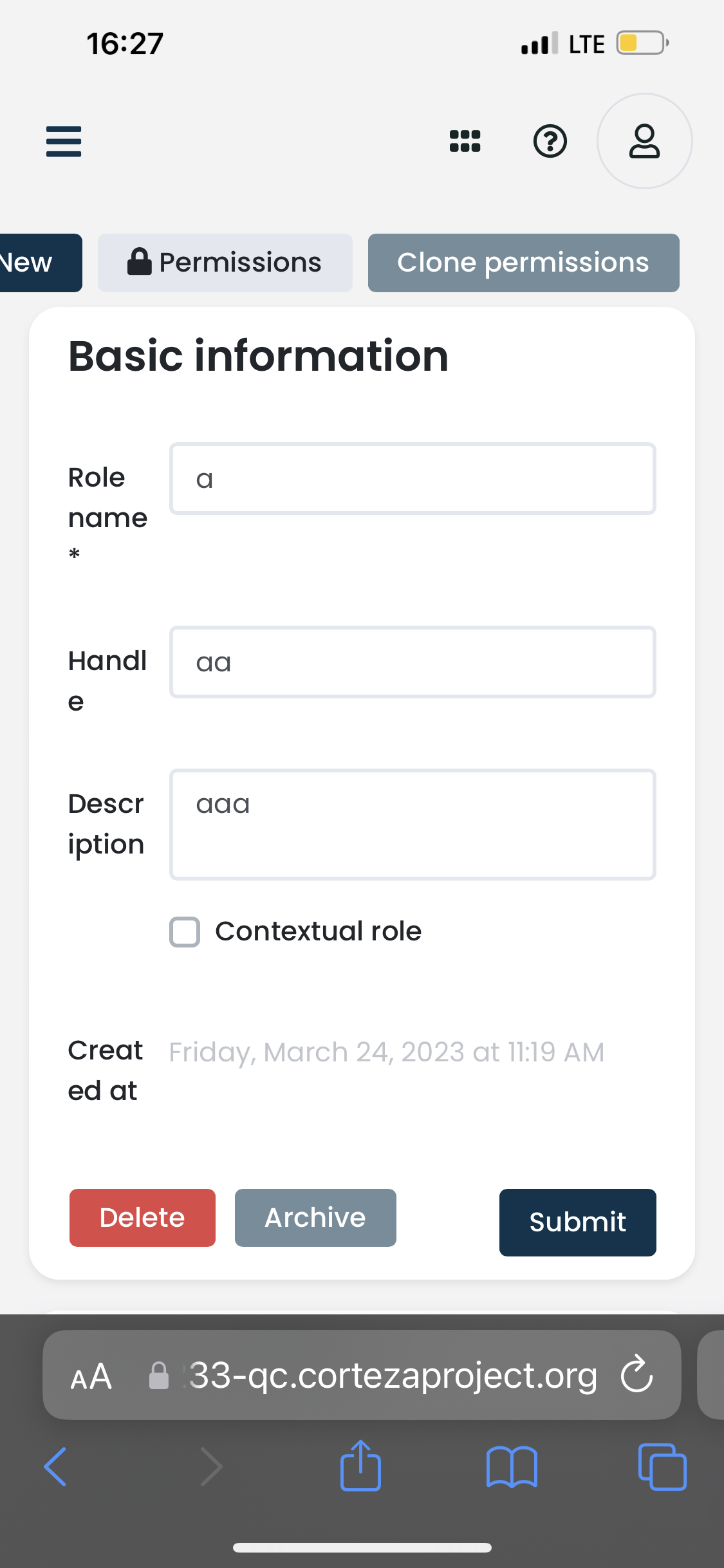Open the hamburger navigation menu
The width and height of the screenshot is (724, 1568).
[x=63, y=142]
